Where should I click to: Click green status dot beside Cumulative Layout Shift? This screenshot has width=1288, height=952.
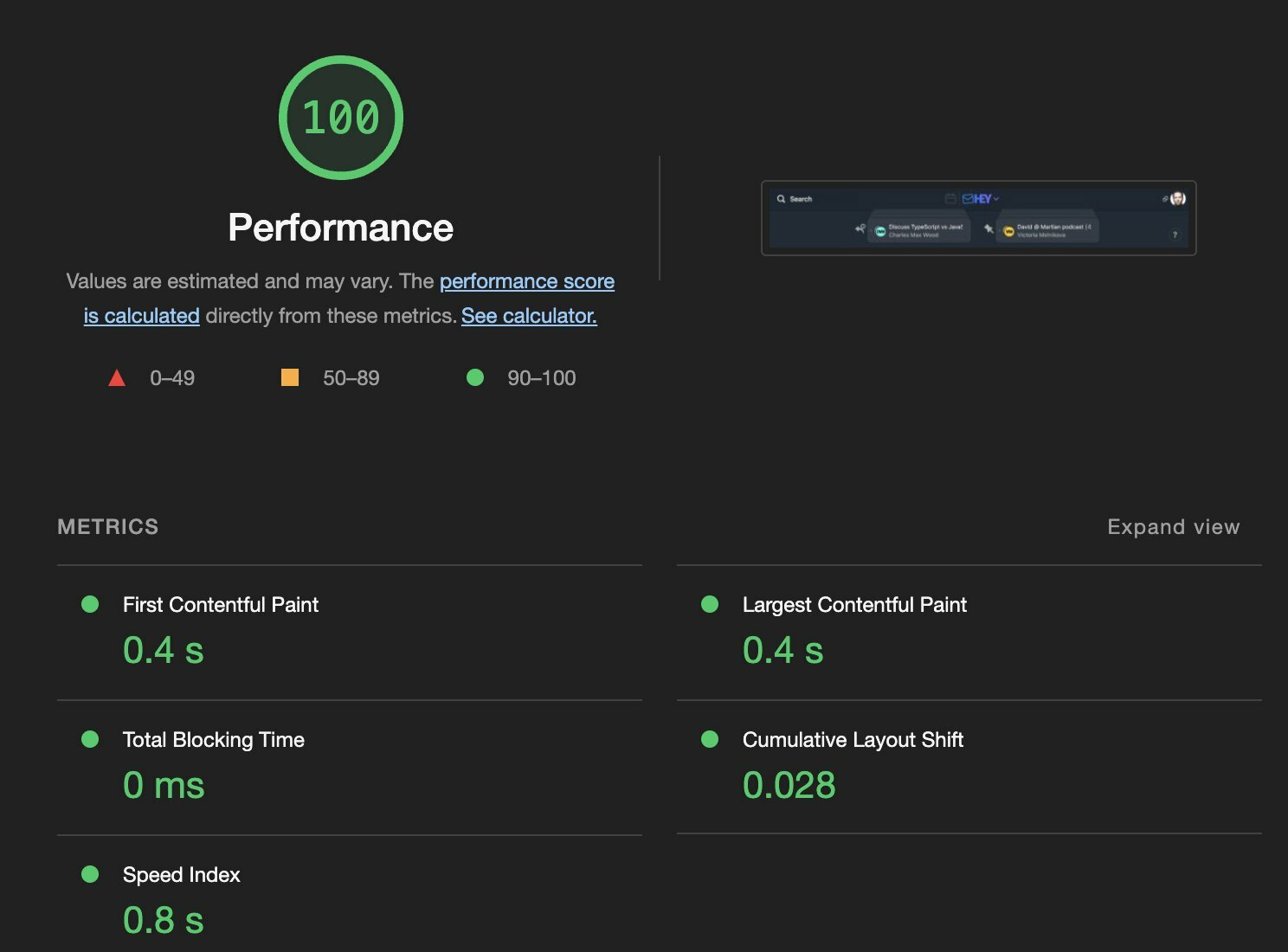tap(710, 739)
